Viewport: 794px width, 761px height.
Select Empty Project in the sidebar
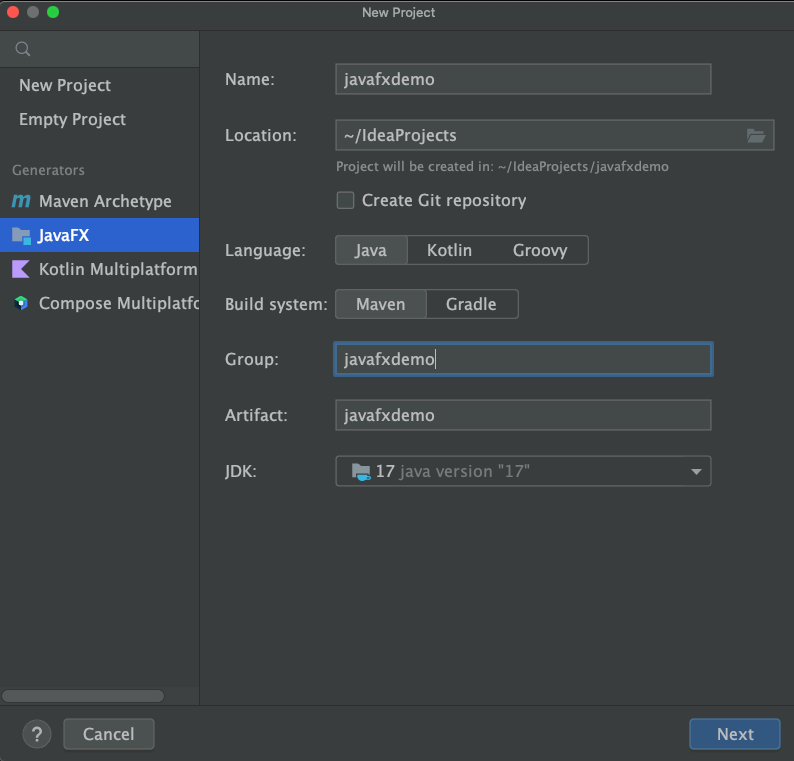coord(100,119)
